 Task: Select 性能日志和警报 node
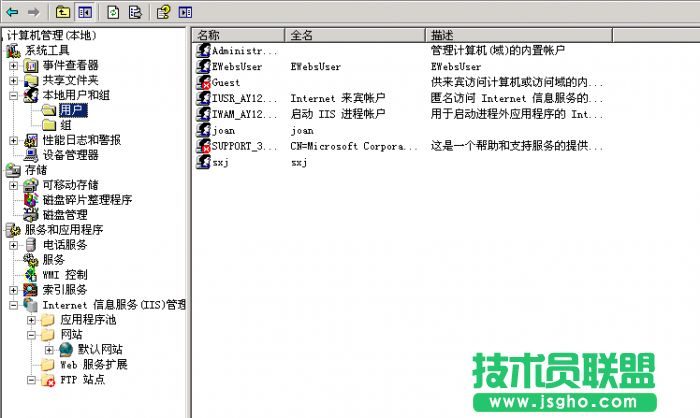[x=82, y=140]
